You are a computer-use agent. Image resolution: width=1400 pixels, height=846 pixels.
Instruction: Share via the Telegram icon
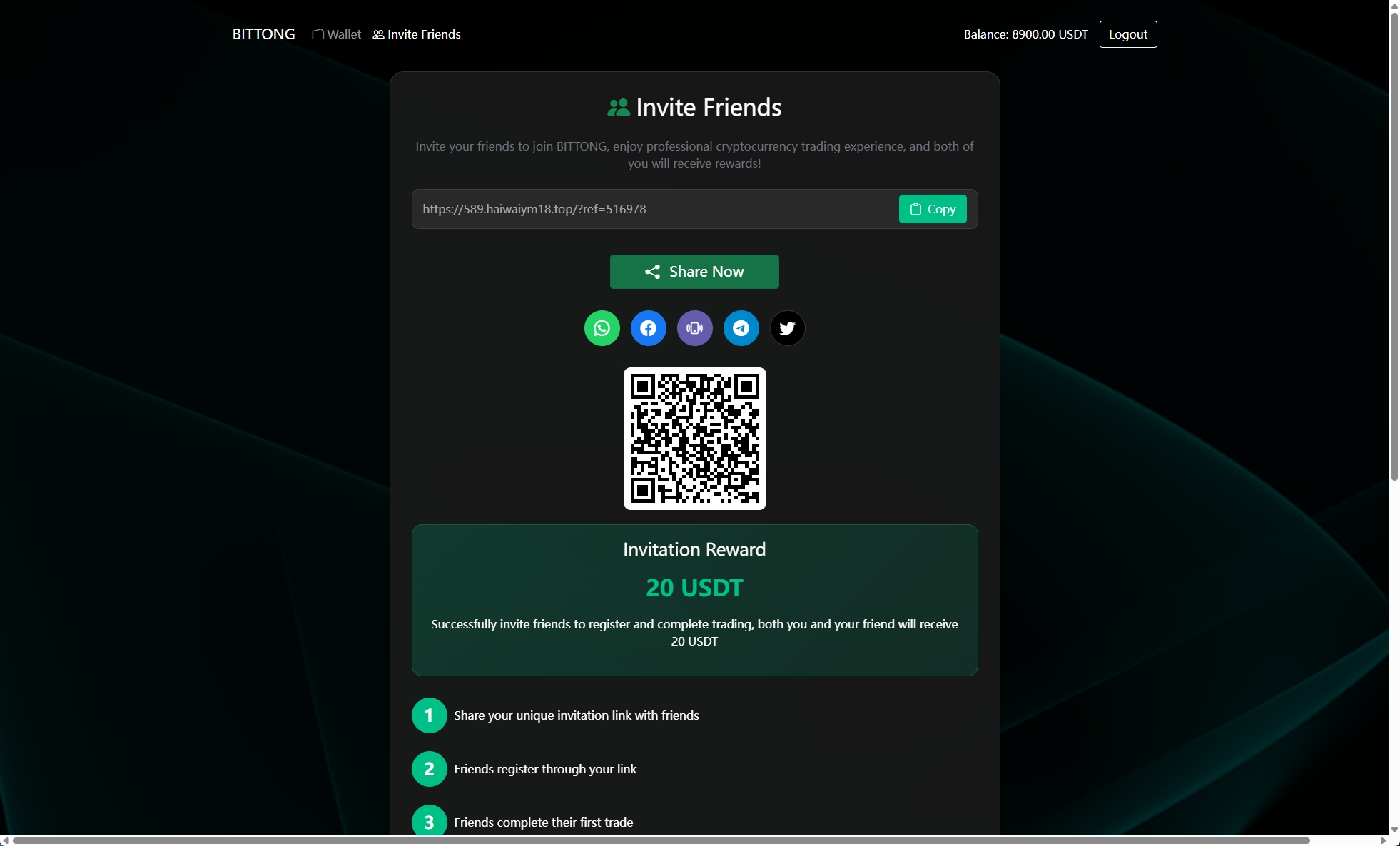(x=741, y=328)
